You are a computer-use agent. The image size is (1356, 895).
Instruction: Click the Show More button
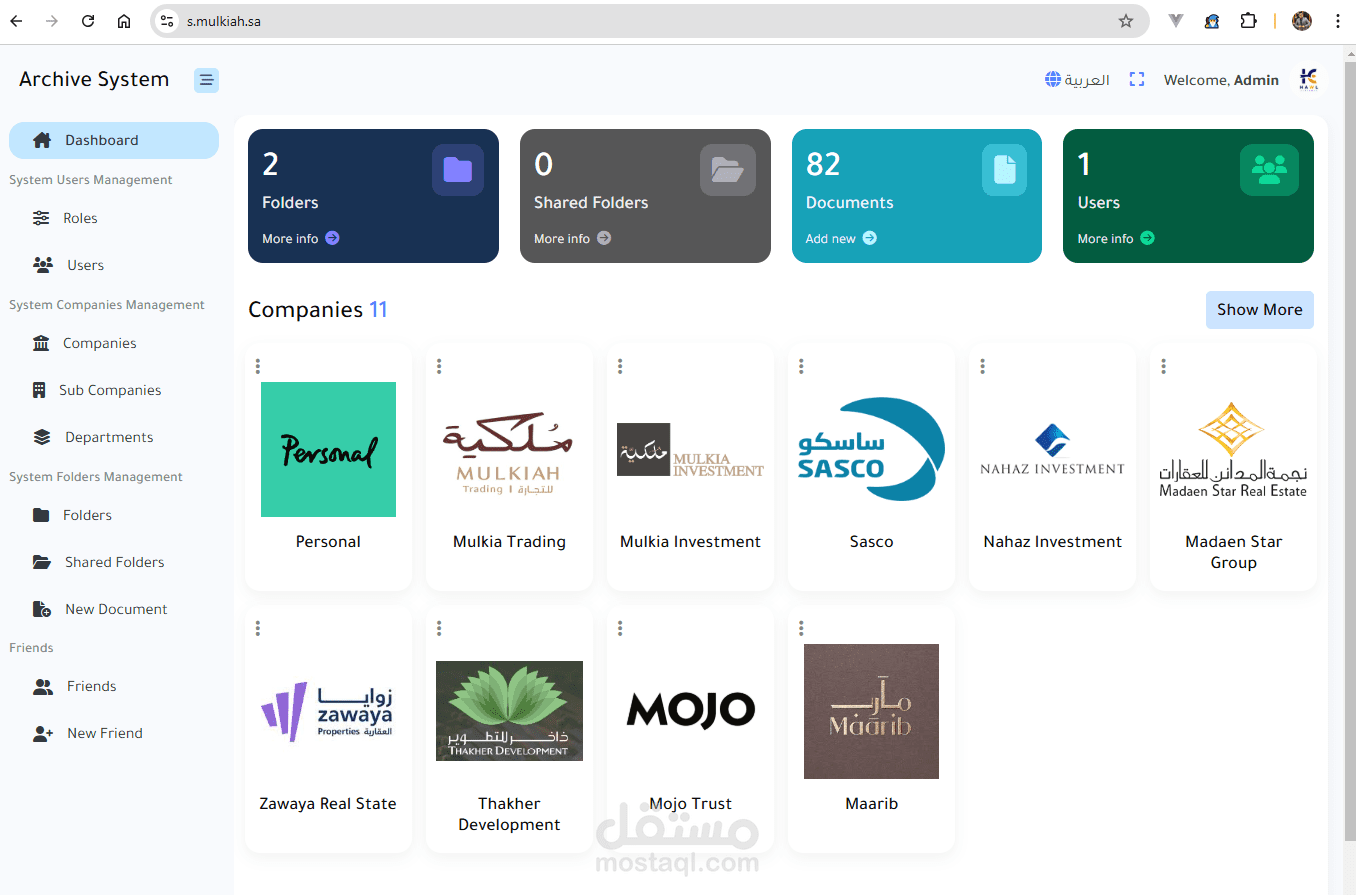click(x=1259, y=310)
